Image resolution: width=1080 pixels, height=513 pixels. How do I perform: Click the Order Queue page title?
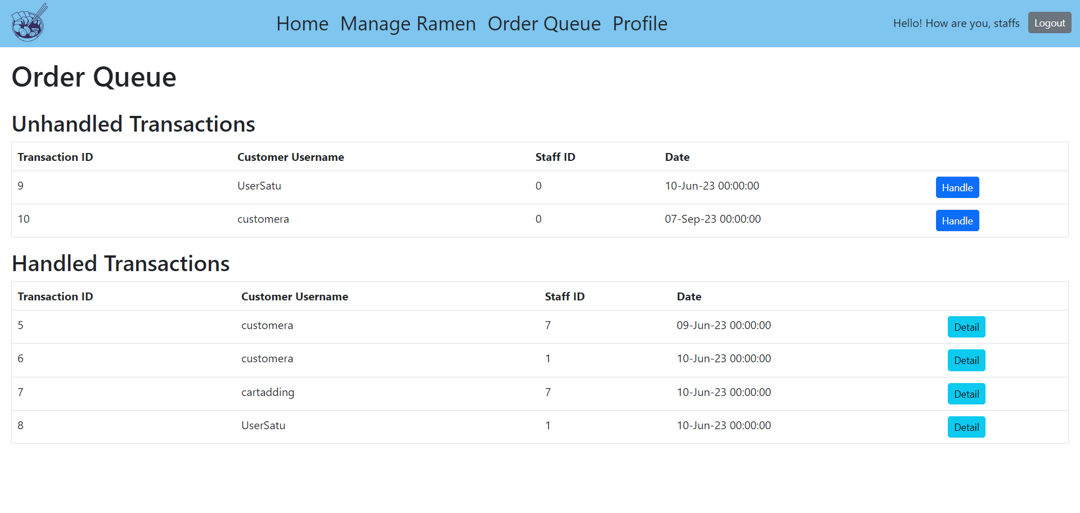tap(94, 77)
